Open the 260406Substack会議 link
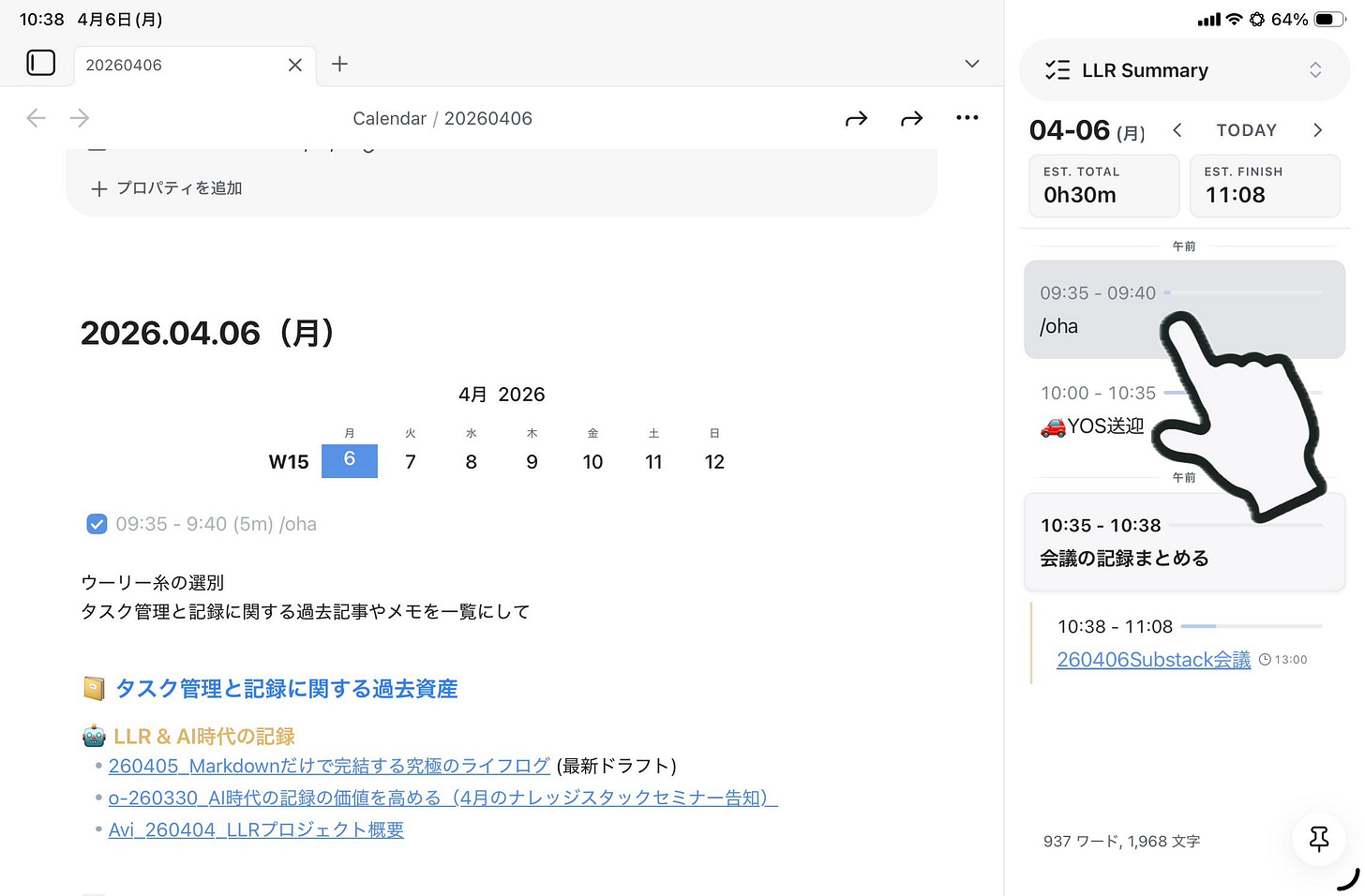1365x896 pixels. tap(1153, 659)
